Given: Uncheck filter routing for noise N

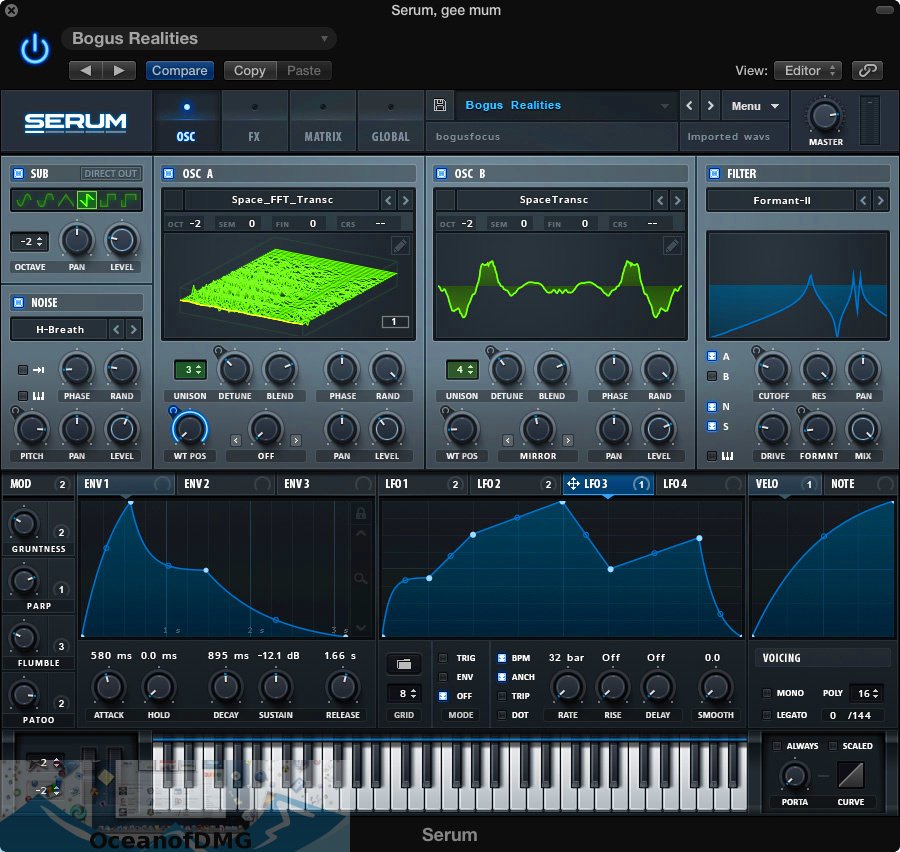Looking at the screenshot, I should (x=712, y=406).
